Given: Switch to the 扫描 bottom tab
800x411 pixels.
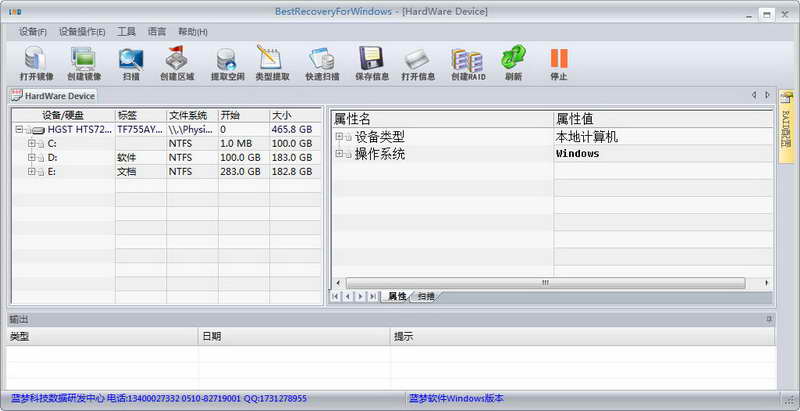Looking at the screenshot, I should (426, 296).
